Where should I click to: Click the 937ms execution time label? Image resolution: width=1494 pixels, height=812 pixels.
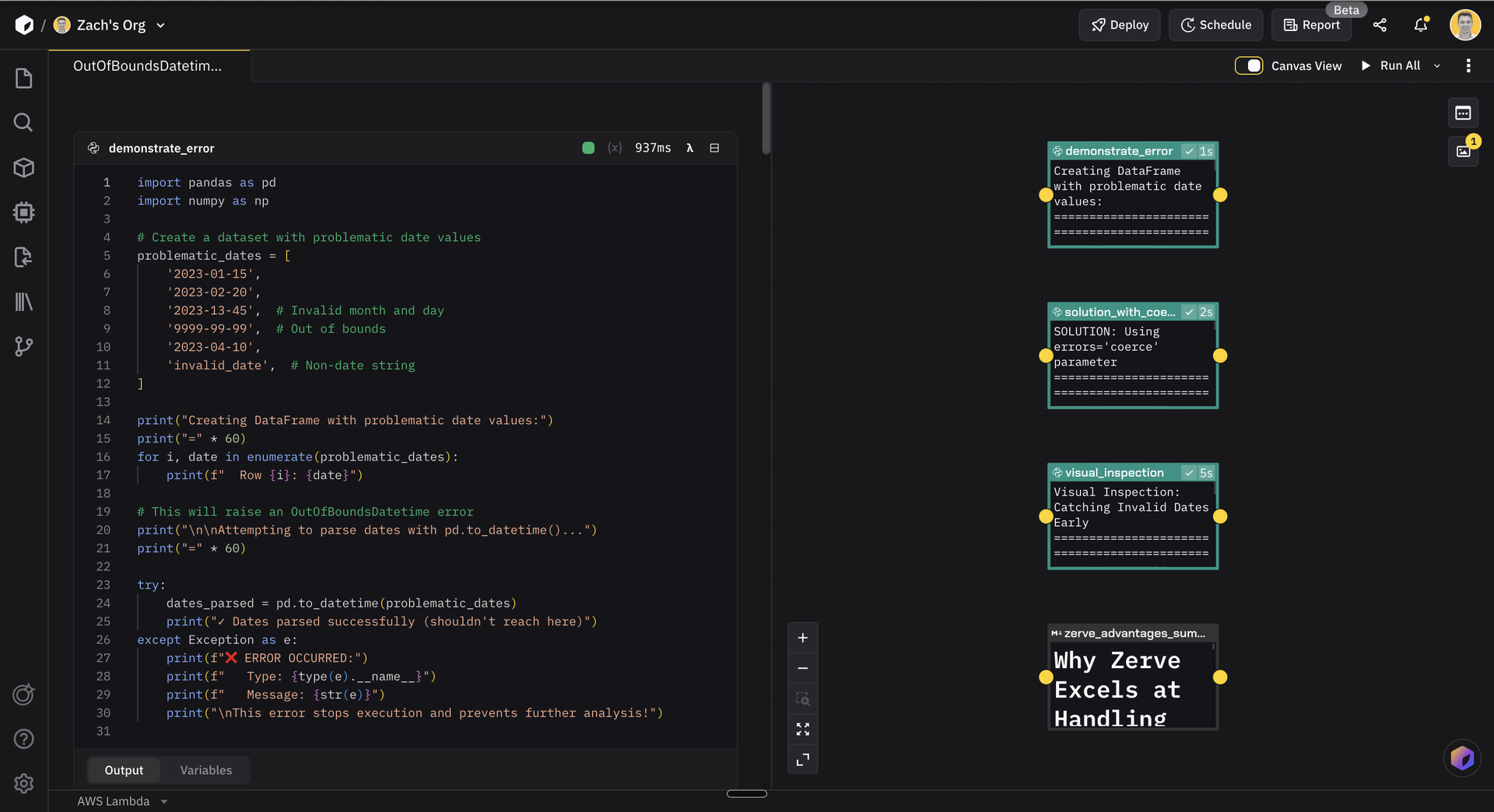pyautogui.click(x=653, y=148)
